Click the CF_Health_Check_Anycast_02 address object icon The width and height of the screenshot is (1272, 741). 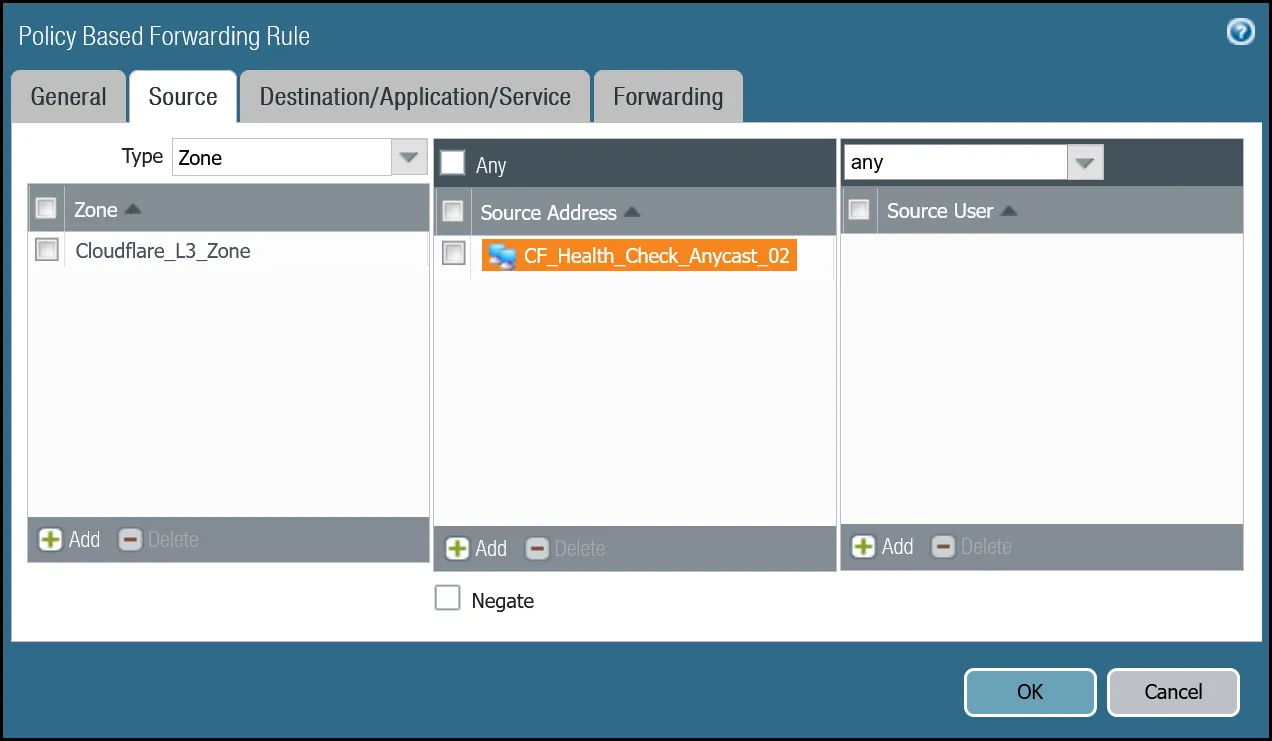(502, 256)
